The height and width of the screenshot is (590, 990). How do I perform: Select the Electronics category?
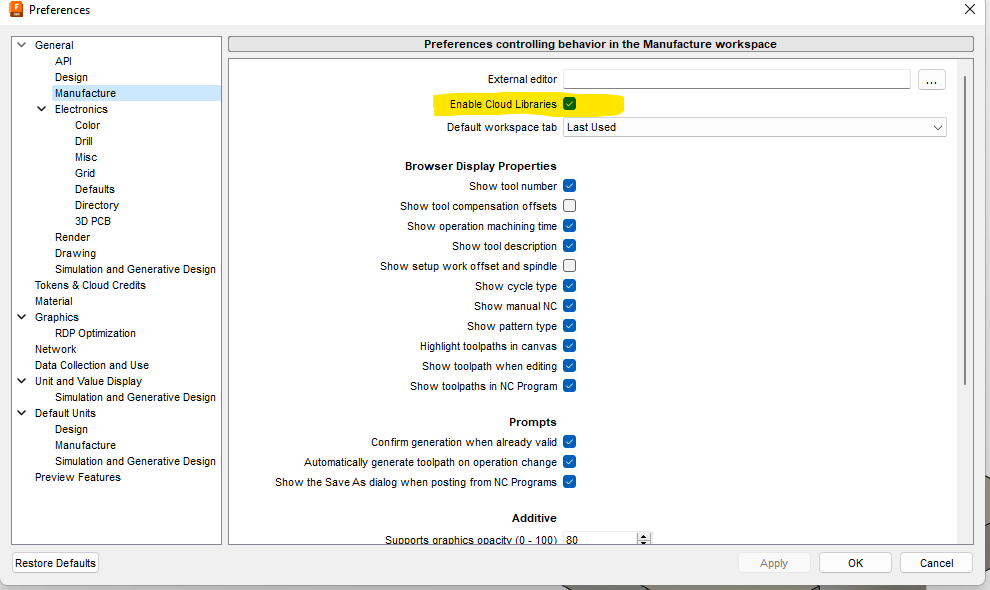click(x=81, y=109)
